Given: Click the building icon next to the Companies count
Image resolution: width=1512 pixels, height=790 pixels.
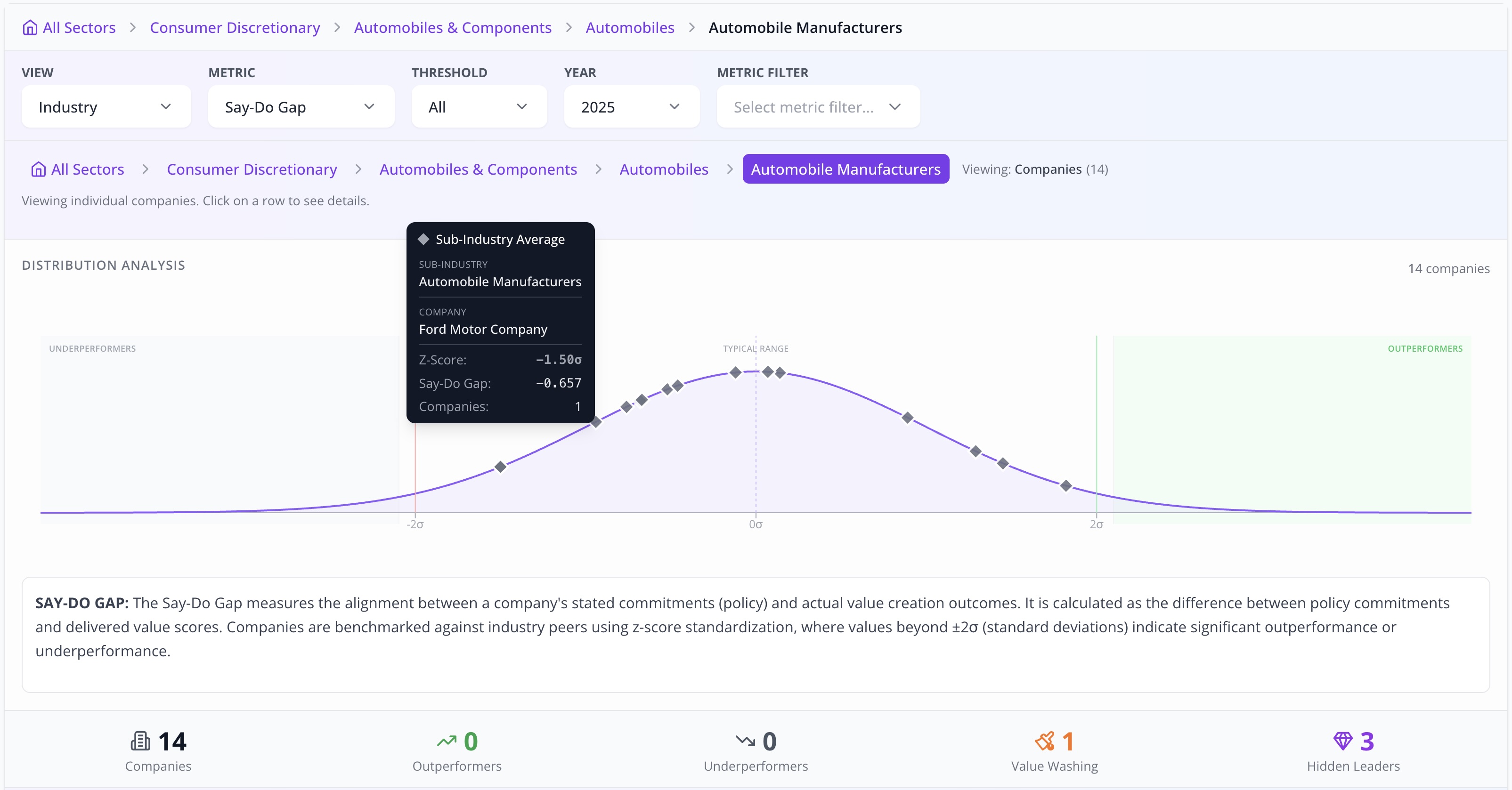Looking at the screenshot, I should pyautogui.click(x=140, y=741).
